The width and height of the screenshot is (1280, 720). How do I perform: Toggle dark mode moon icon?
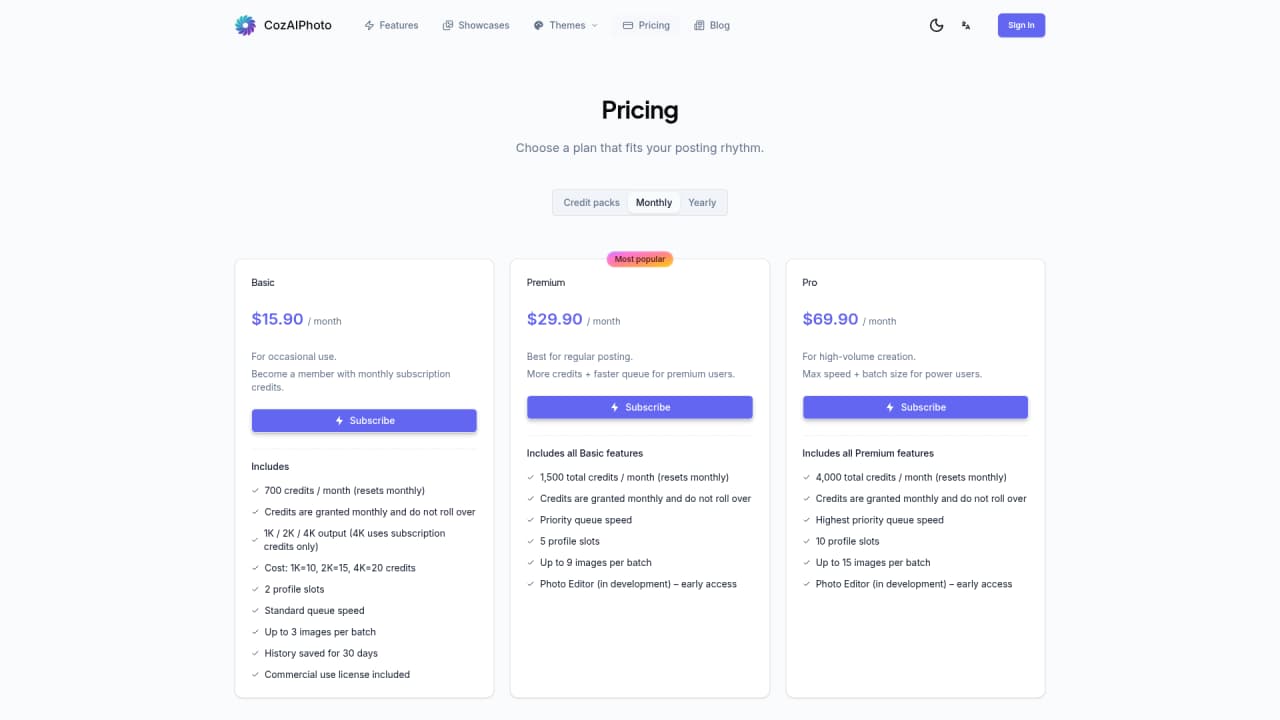point(936,25)
